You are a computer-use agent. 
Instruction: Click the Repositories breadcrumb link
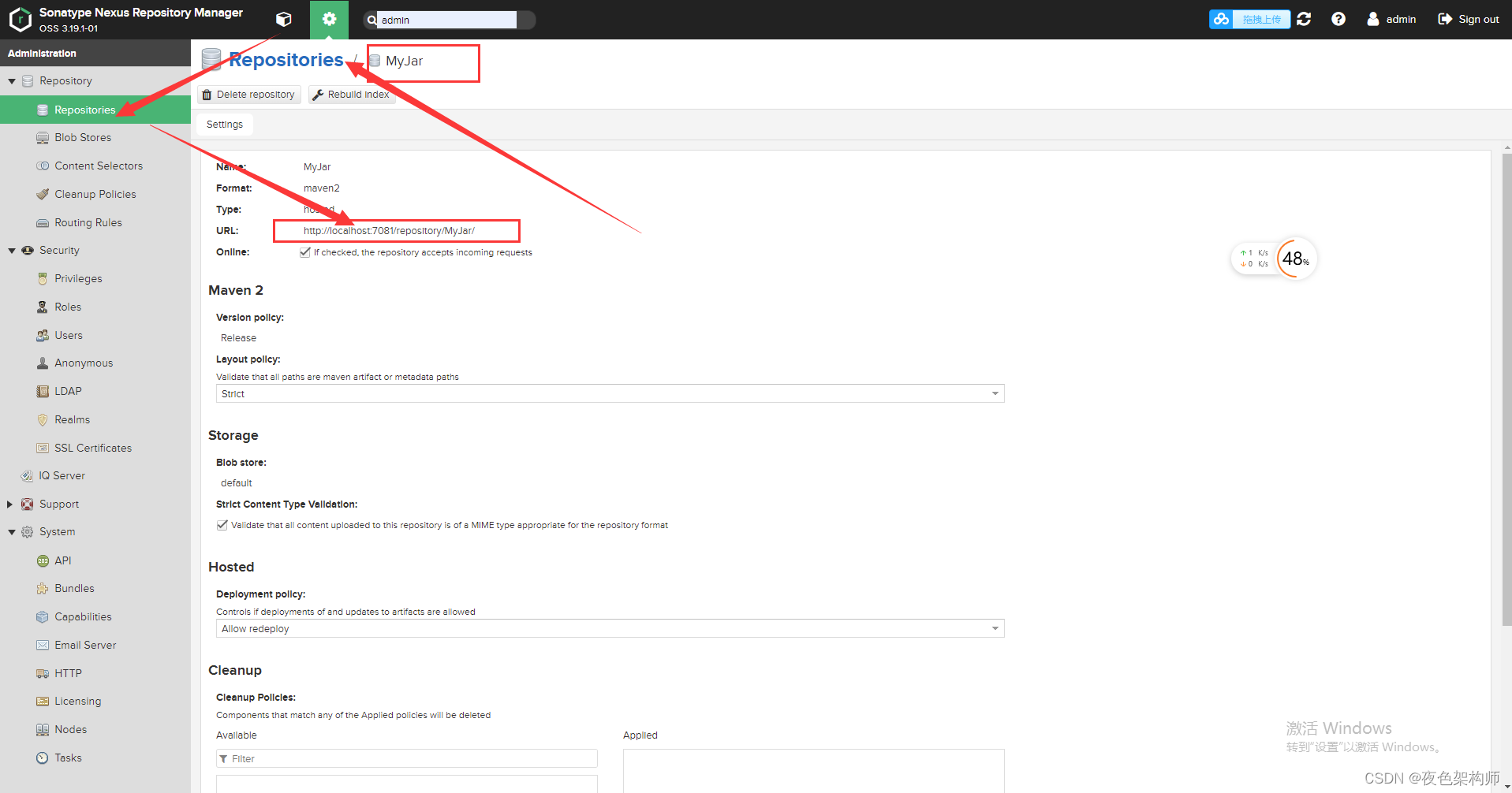[286, 60]
